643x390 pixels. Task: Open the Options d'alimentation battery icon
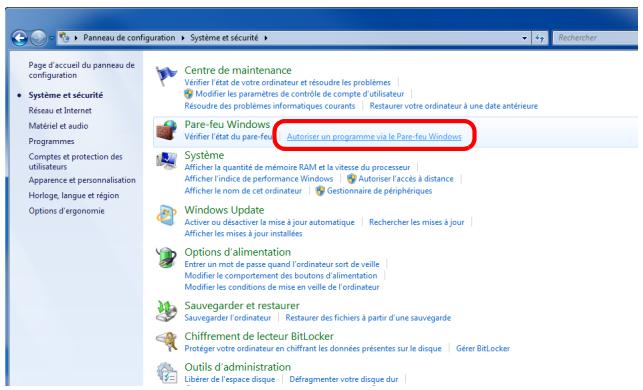tap(166, 258)
